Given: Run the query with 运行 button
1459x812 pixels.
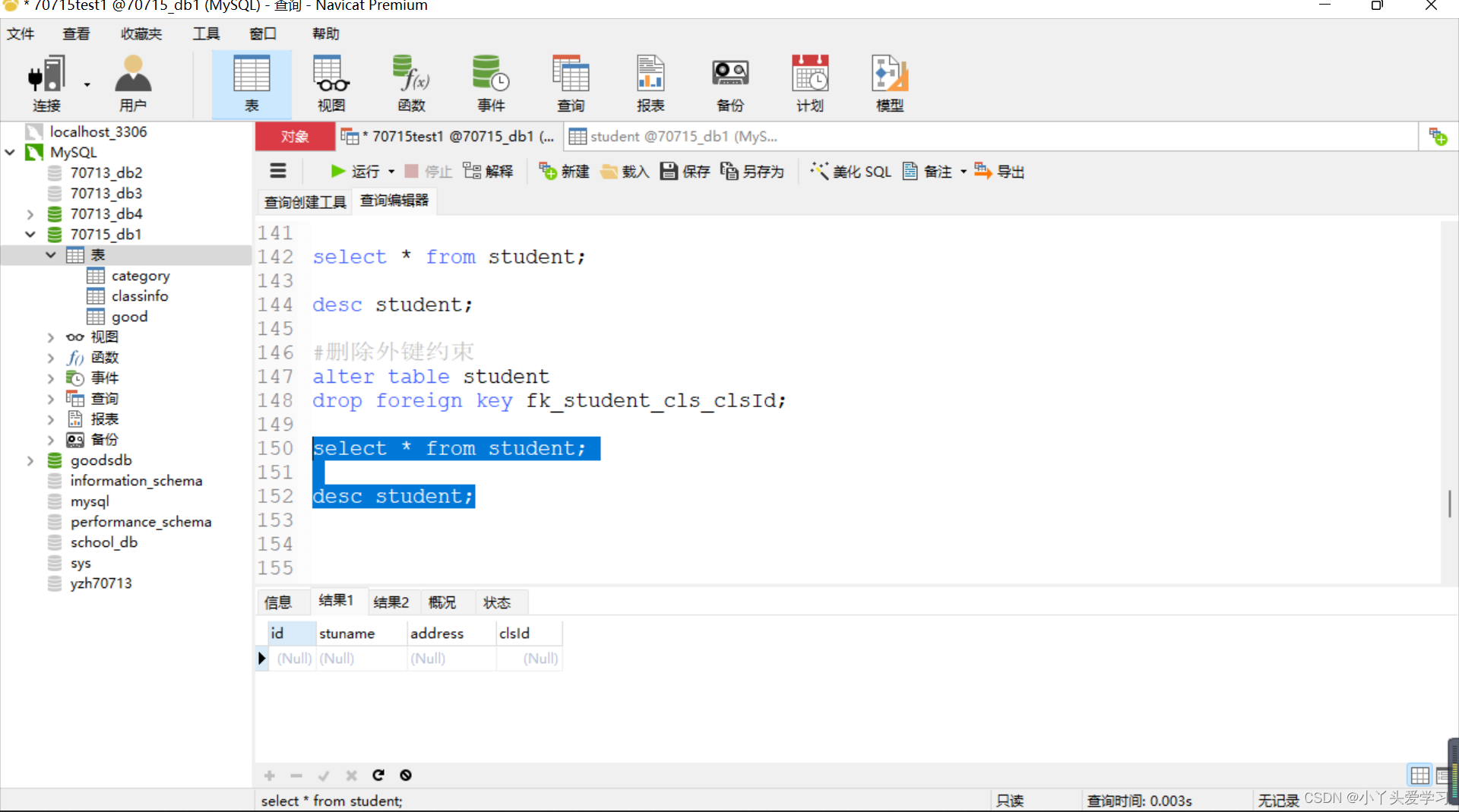Looking at the screenshot, I should (x=355, y=172).
